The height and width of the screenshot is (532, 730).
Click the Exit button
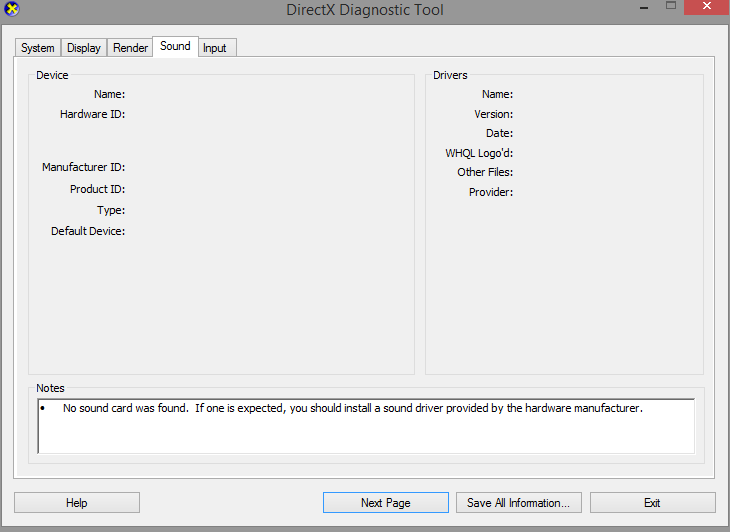click(x=652, y=503)
